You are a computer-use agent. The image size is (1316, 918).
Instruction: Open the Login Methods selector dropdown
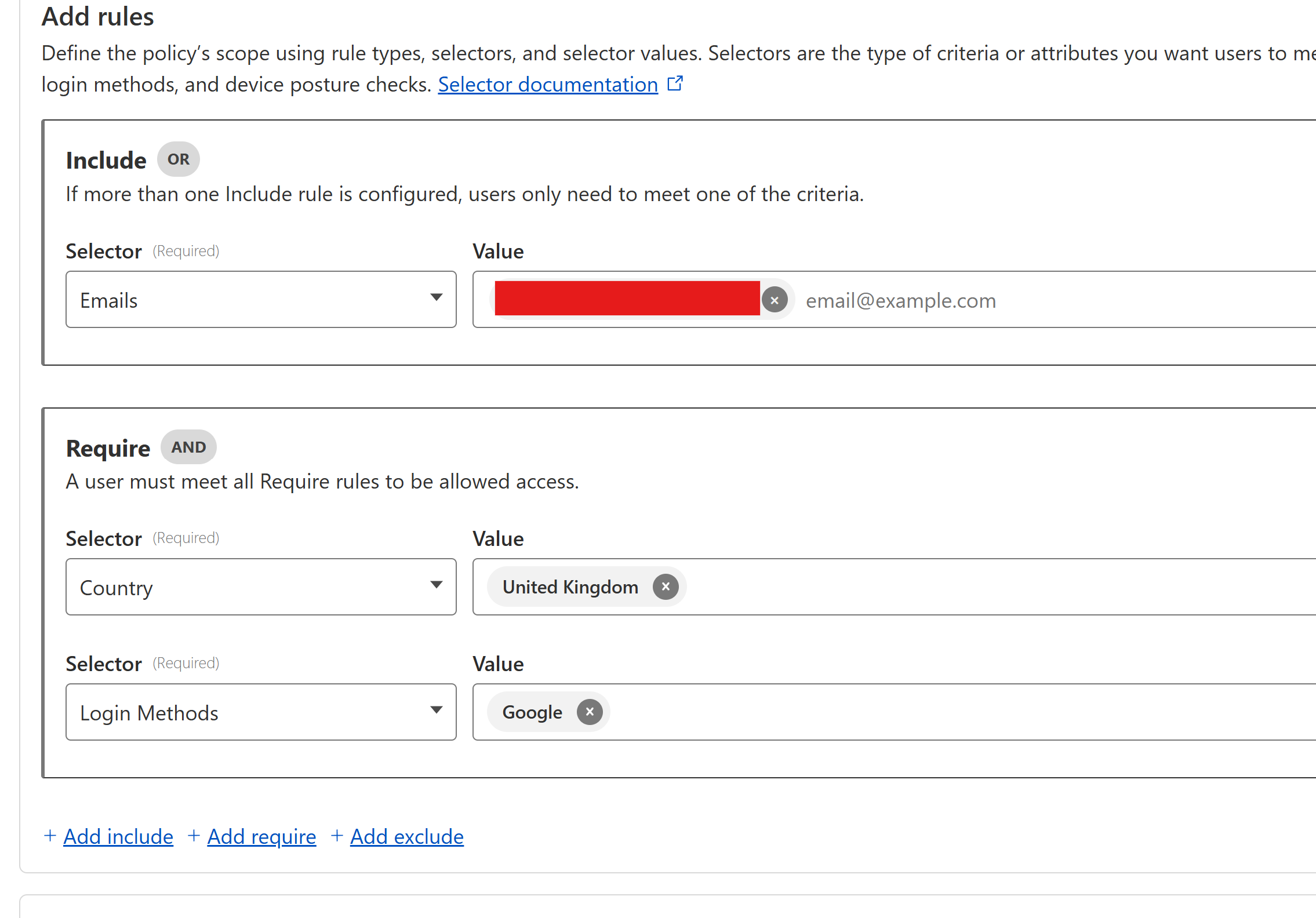point(261,712)
